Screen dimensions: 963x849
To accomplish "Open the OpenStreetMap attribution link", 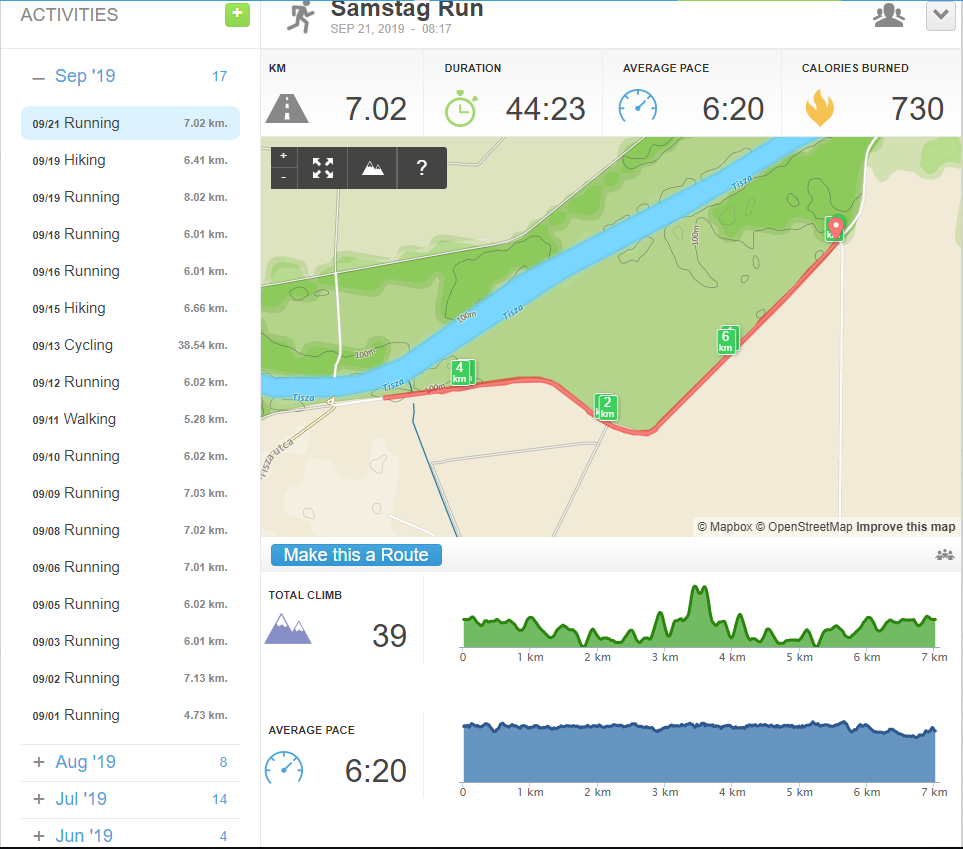I will [x=804, y=526].
